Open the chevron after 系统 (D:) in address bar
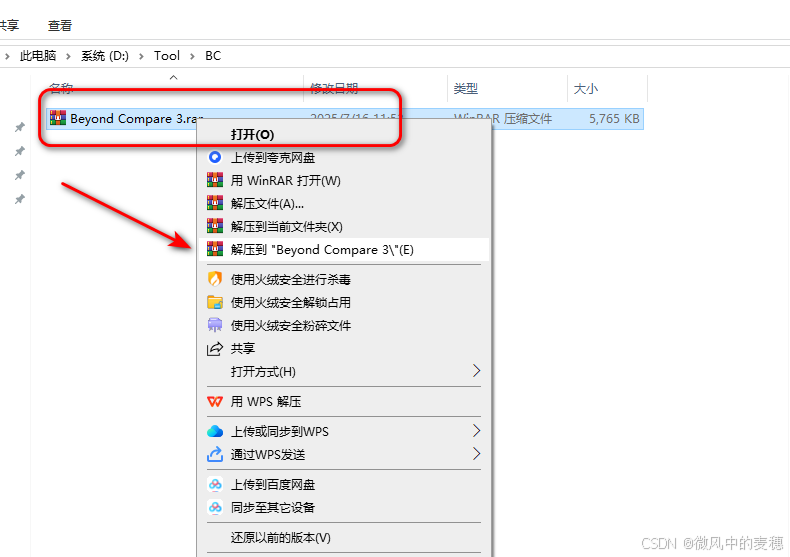 tap(142, 56)
